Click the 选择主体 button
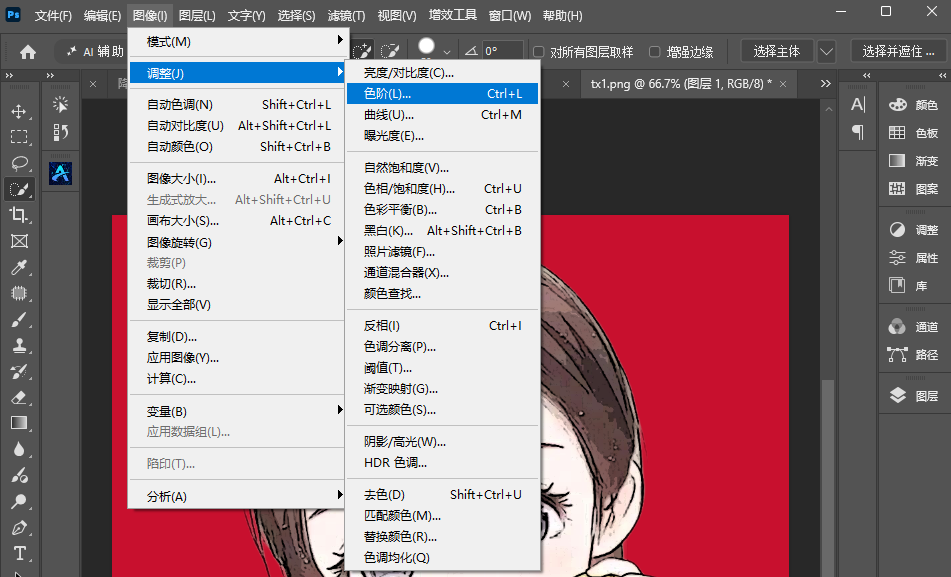The height and width of the screenshot is (577, 951). point(776,52)
